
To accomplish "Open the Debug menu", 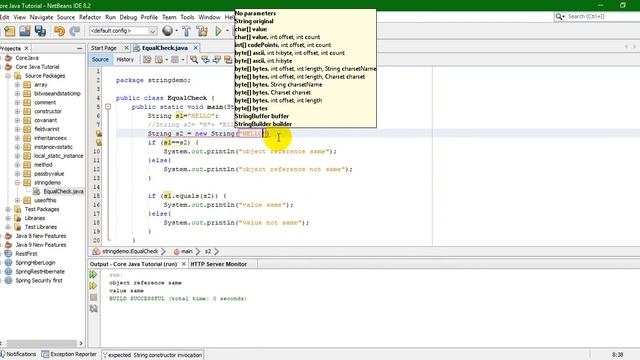I will pos(128,17).
